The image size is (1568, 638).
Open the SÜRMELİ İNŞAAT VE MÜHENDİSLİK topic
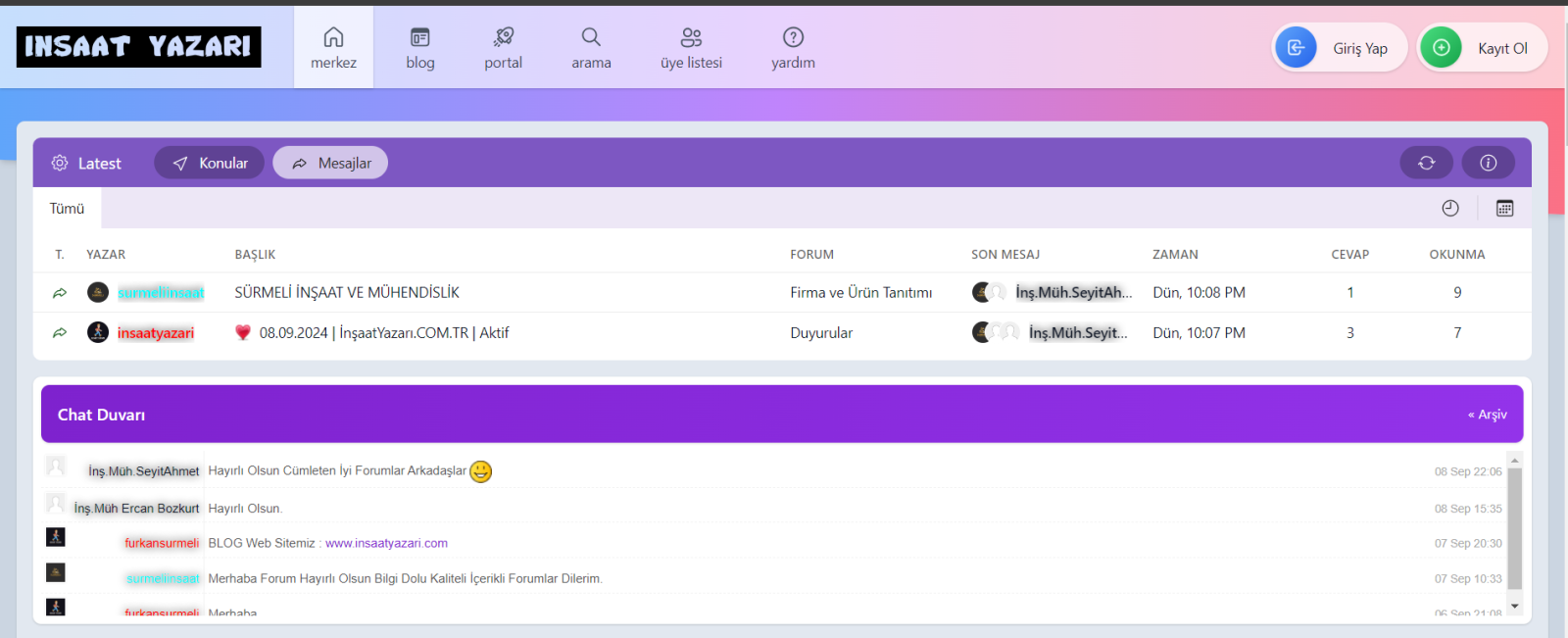(347, 292)
